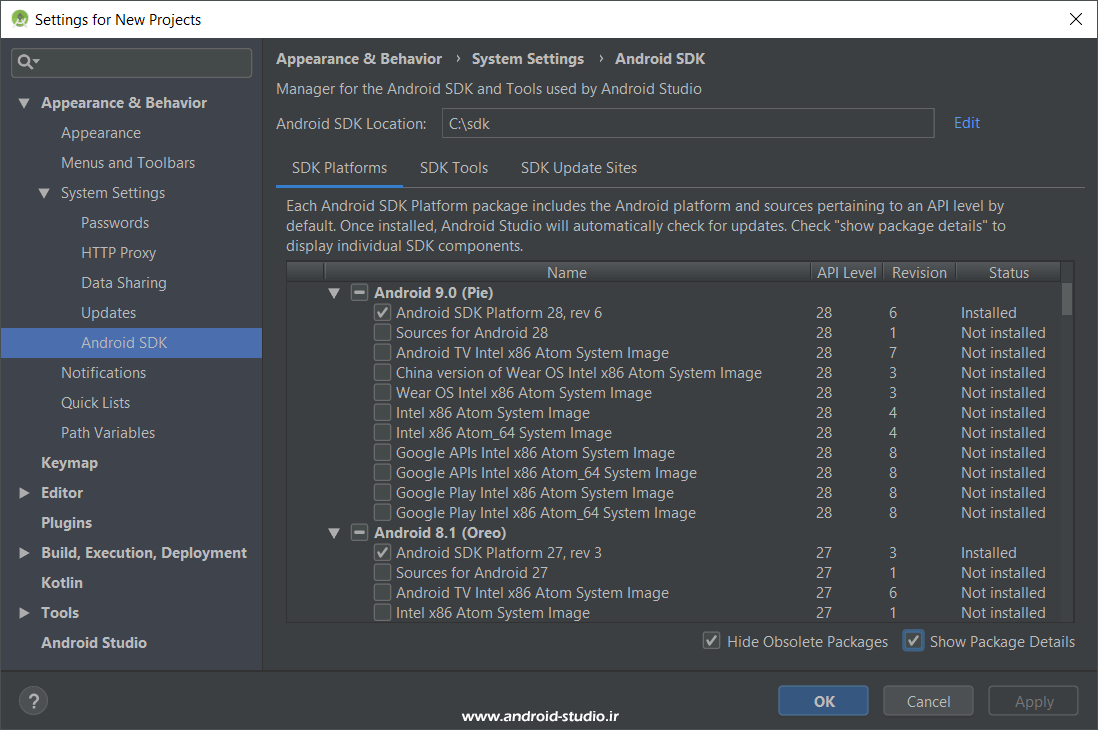Close the Settings for New Projects dialog
The height and width of the screenshot is (730, 1098).
1076,19
